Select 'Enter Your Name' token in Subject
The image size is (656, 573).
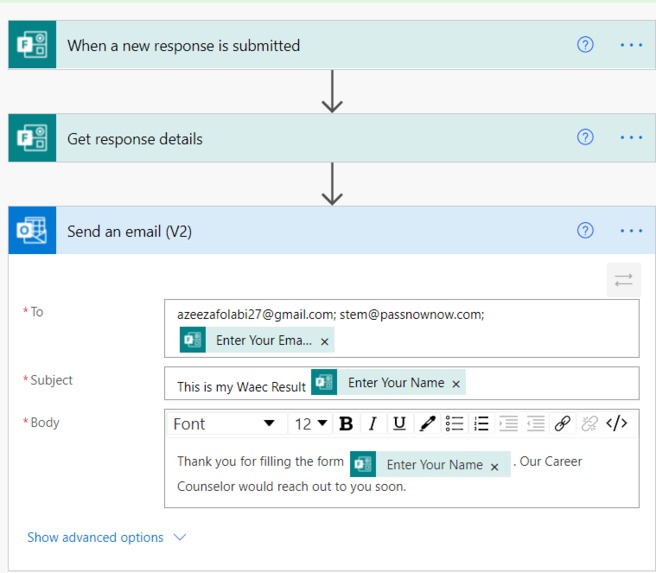click(388, 382)
